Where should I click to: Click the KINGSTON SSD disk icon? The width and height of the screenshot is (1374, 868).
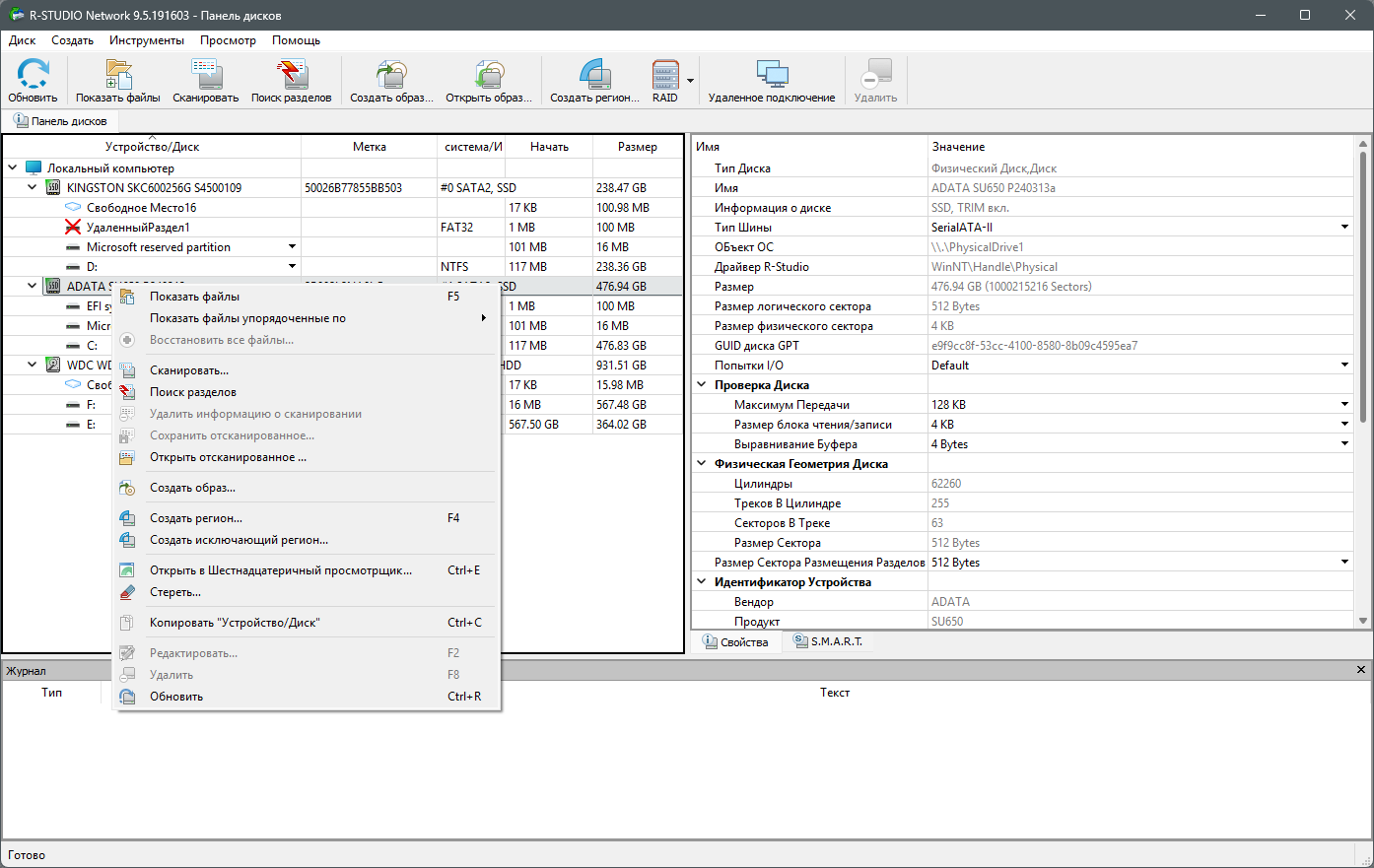[x=53, y=188]
